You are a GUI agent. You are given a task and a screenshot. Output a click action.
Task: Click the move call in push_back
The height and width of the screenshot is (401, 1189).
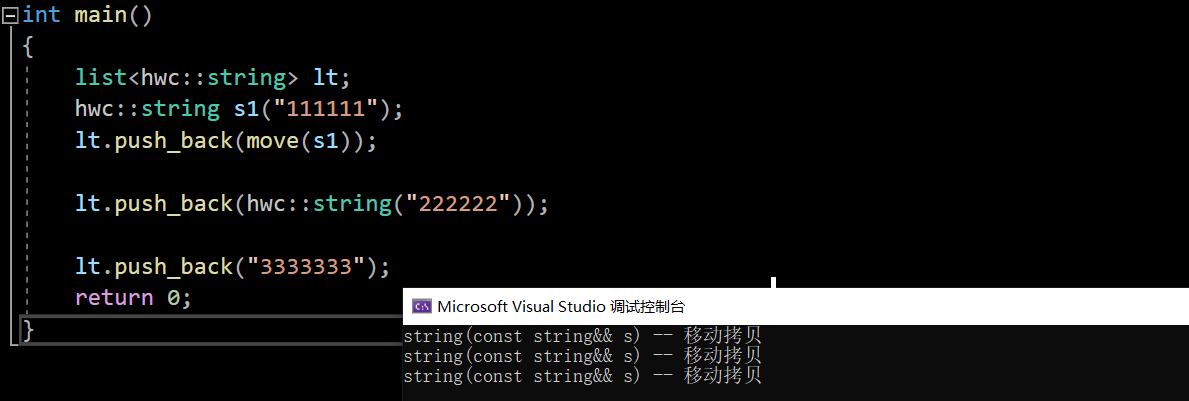(x=273, y=140)
